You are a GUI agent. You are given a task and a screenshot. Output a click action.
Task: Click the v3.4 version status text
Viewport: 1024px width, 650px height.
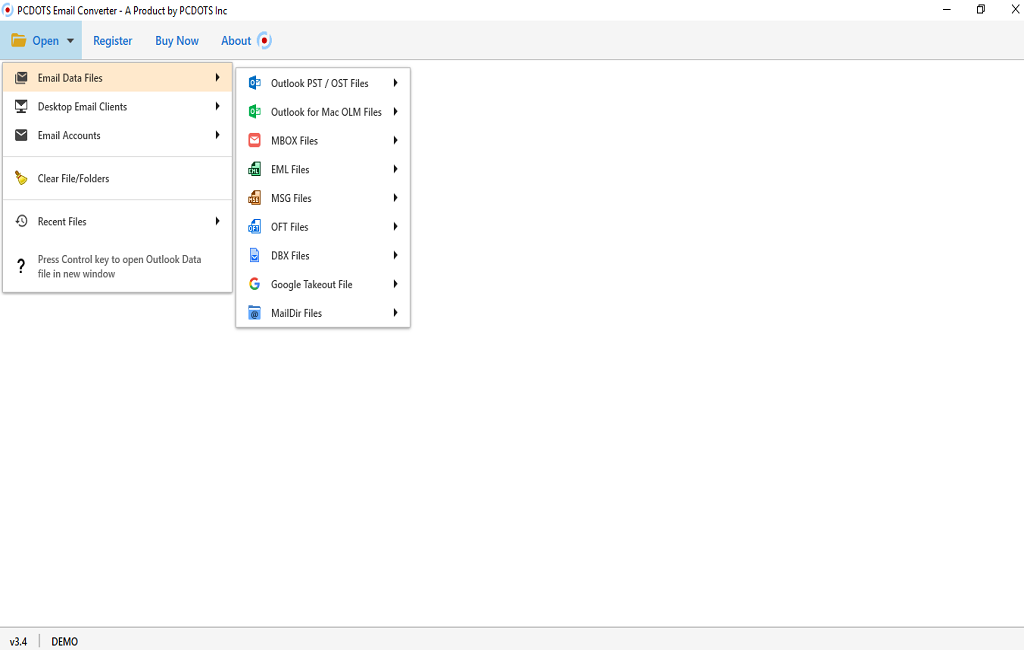click(x=18, y=642)
